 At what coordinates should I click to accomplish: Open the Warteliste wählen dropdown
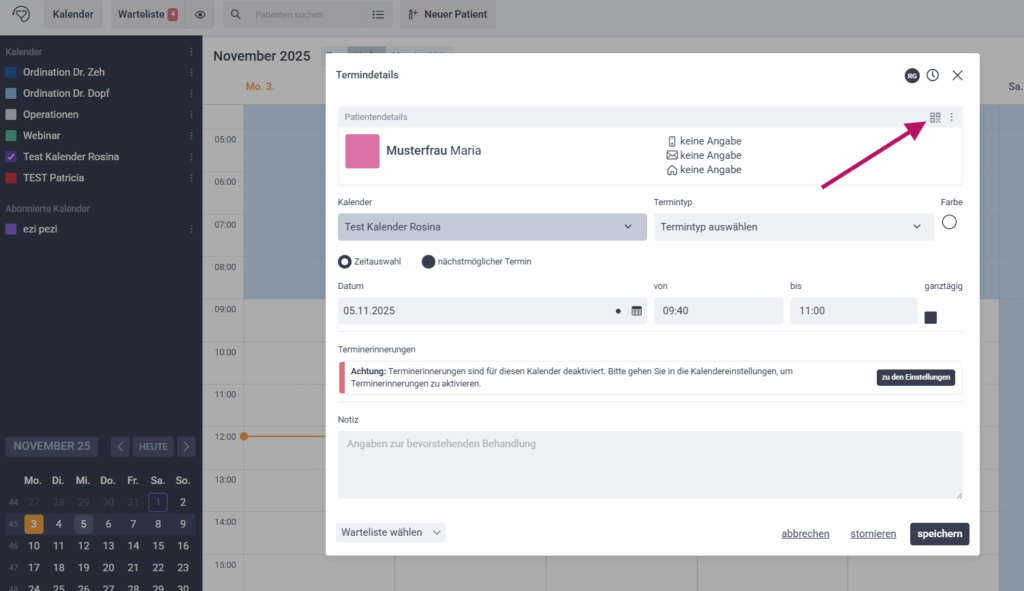coord(390,533)
